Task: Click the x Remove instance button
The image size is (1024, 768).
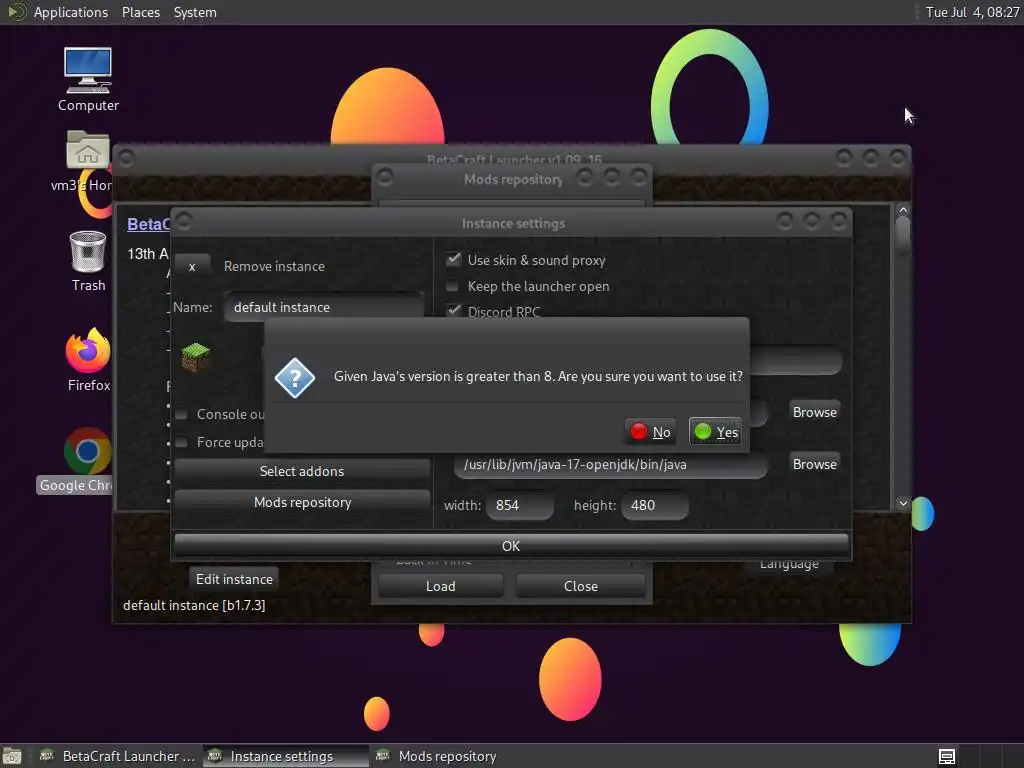Action: (x=192, y=266)
